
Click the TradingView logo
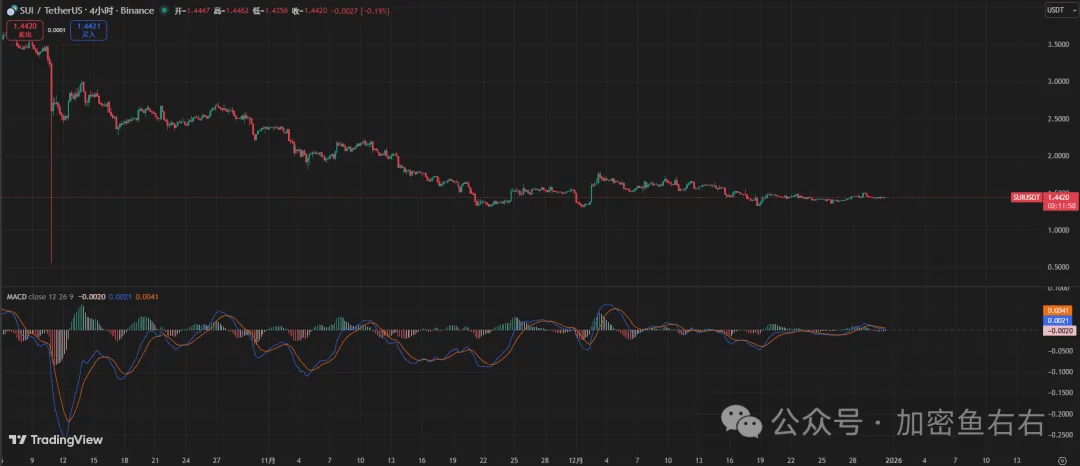[55, 439]
